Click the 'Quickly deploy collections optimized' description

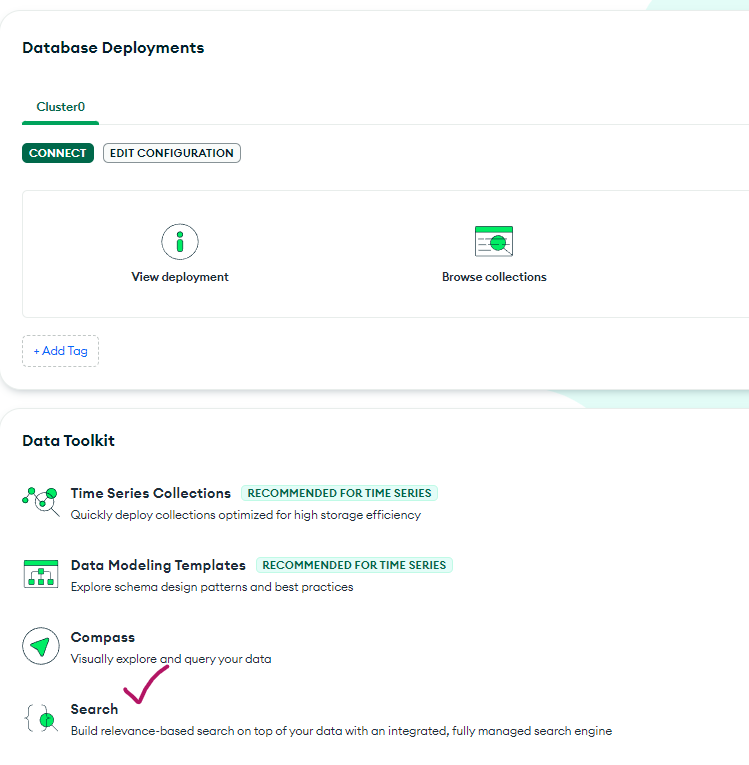pos(246,515)
